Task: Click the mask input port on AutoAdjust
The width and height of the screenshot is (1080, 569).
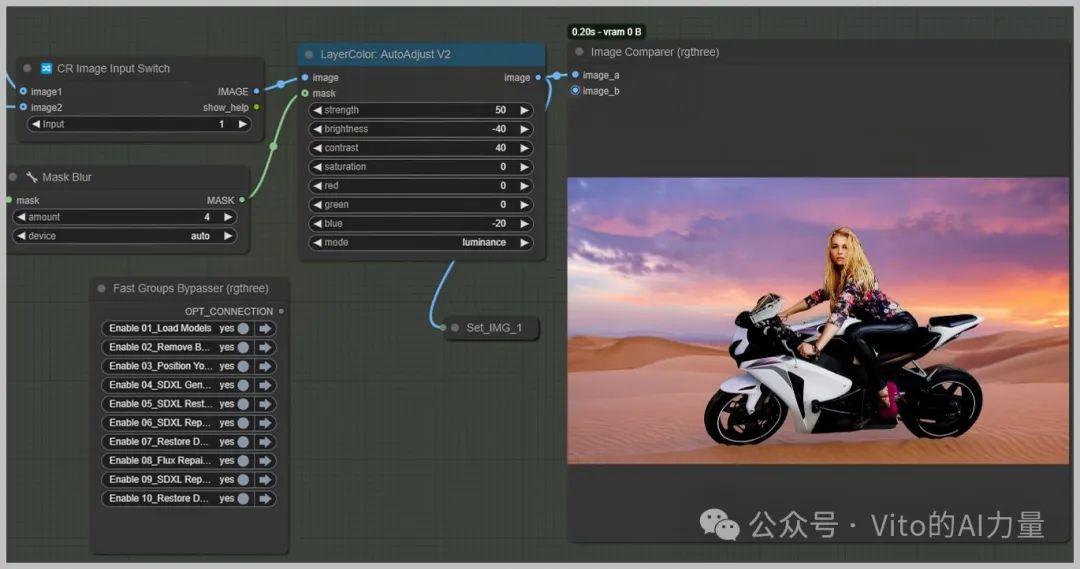Action: 305,93
